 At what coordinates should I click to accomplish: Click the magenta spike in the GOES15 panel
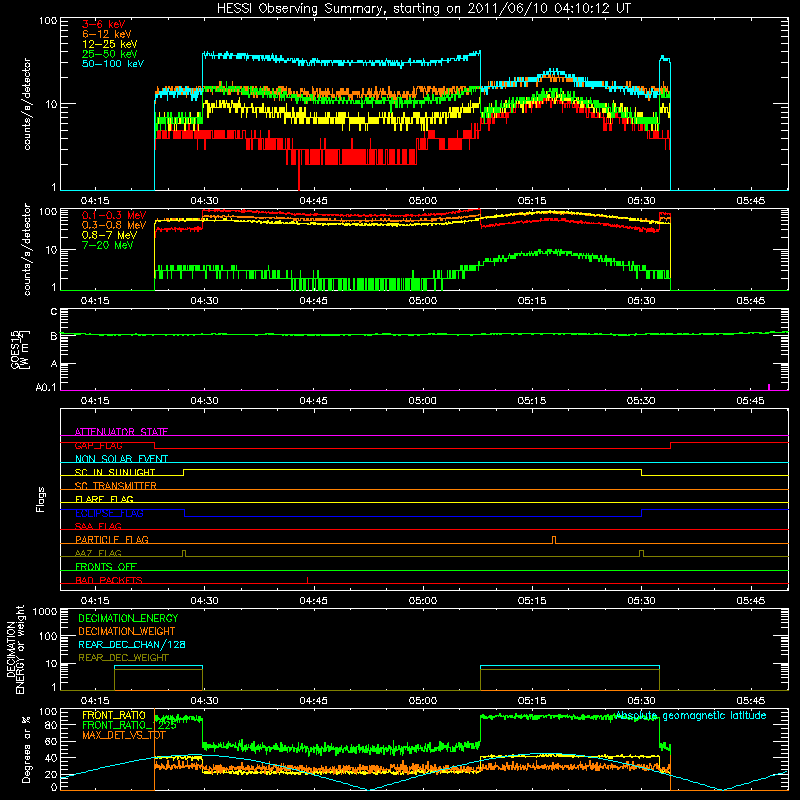click(769, 387)
